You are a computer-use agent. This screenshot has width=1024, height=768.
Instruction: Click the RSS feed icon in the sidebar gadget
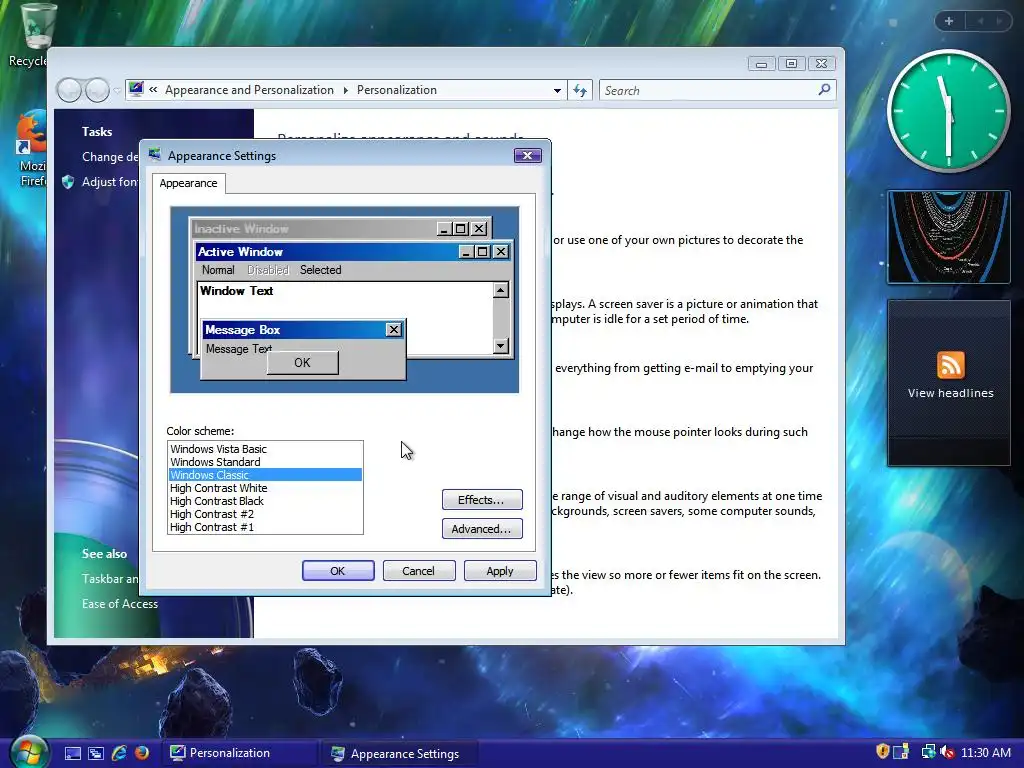(950, 364)
